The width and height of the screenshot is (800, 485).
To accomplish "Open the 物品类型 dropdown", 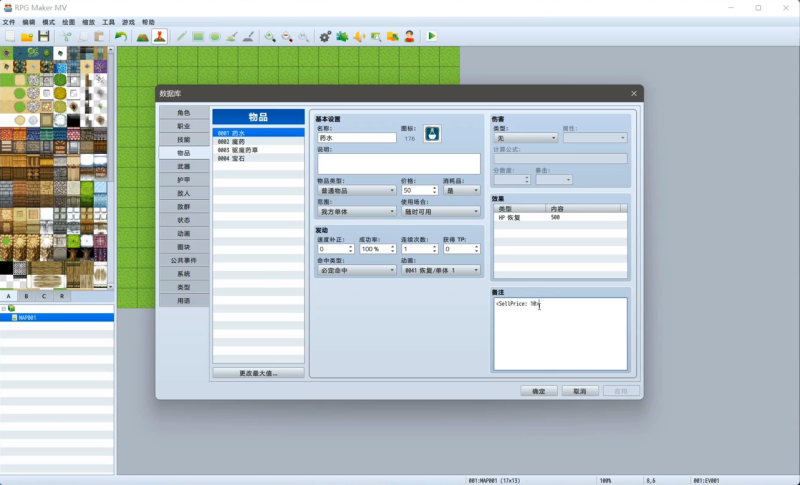I will tap(356, 190).
